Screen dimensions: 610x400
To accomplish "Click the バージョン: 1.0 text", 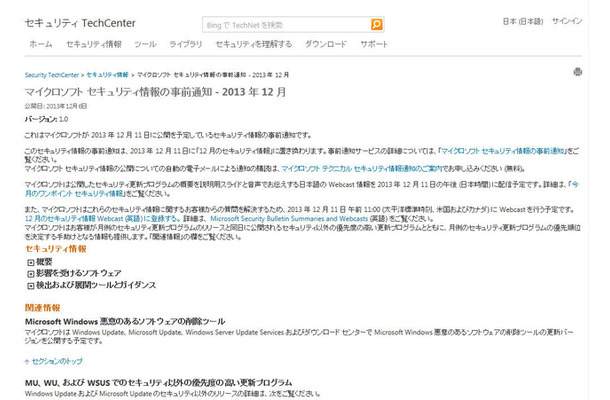I will coord(46,119).
